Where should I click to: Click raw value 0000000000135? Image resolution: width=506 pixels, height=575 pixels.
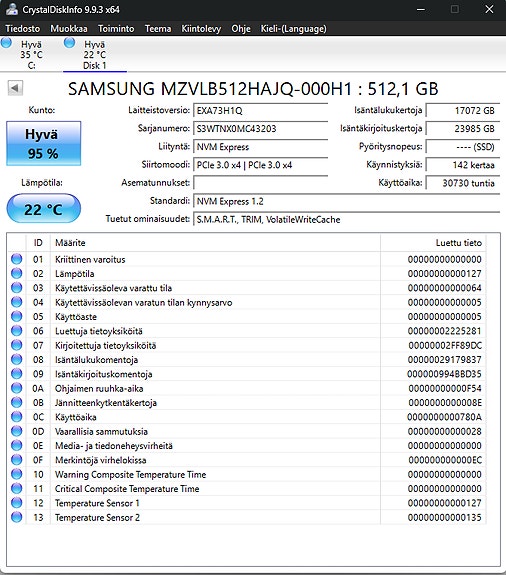pyautogui.click(x=444, y=517)
